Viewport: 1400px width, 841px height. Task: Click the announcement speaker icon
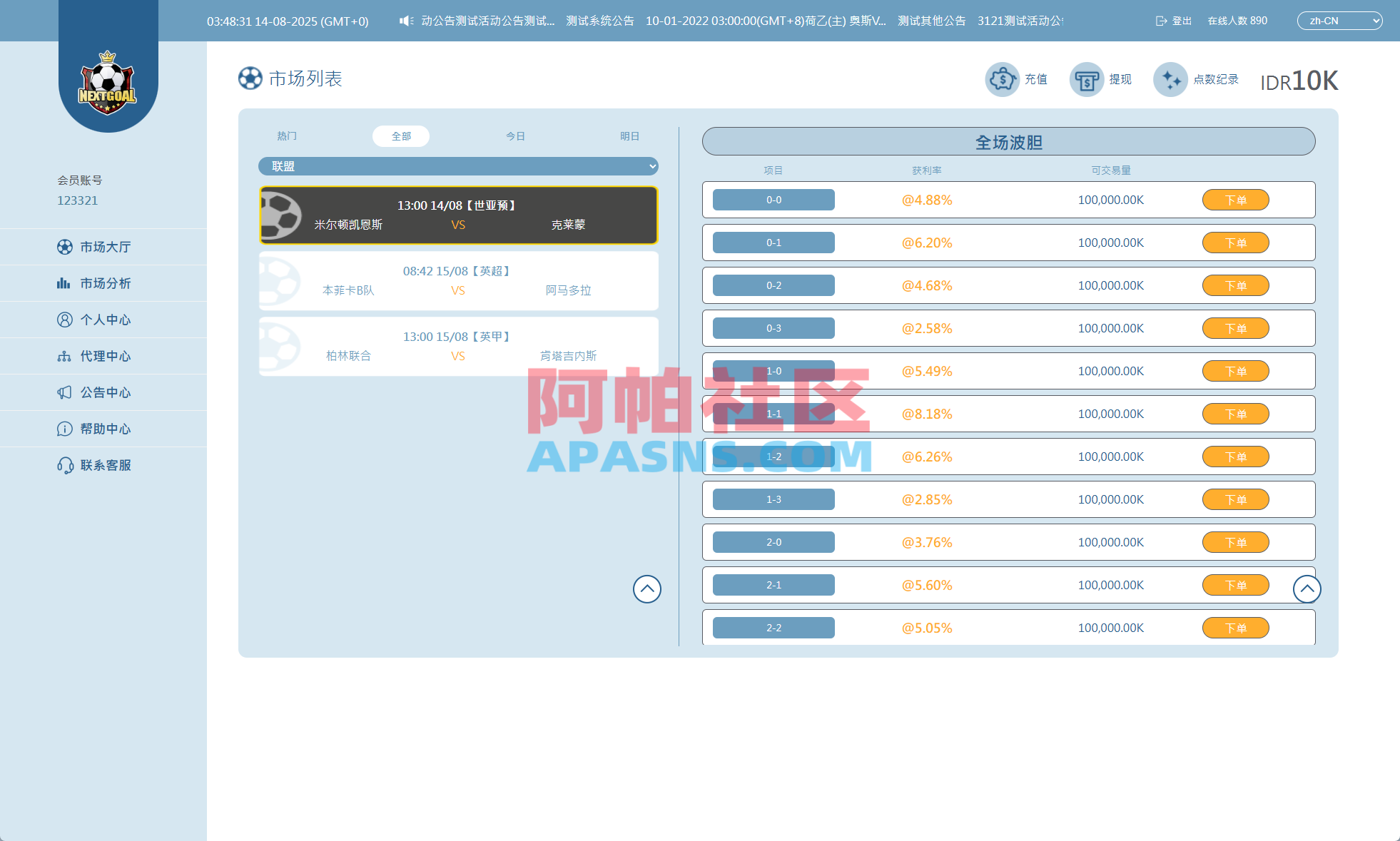click(406, 21)
